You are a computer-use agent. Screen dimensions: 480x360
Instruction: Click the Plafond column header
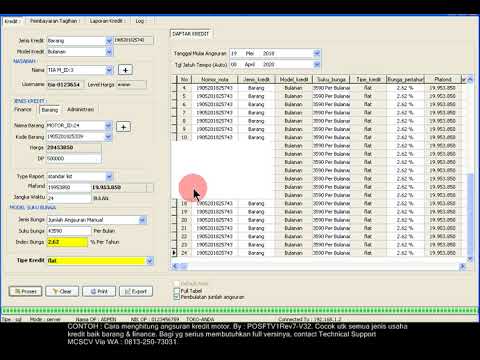[443, 79]
